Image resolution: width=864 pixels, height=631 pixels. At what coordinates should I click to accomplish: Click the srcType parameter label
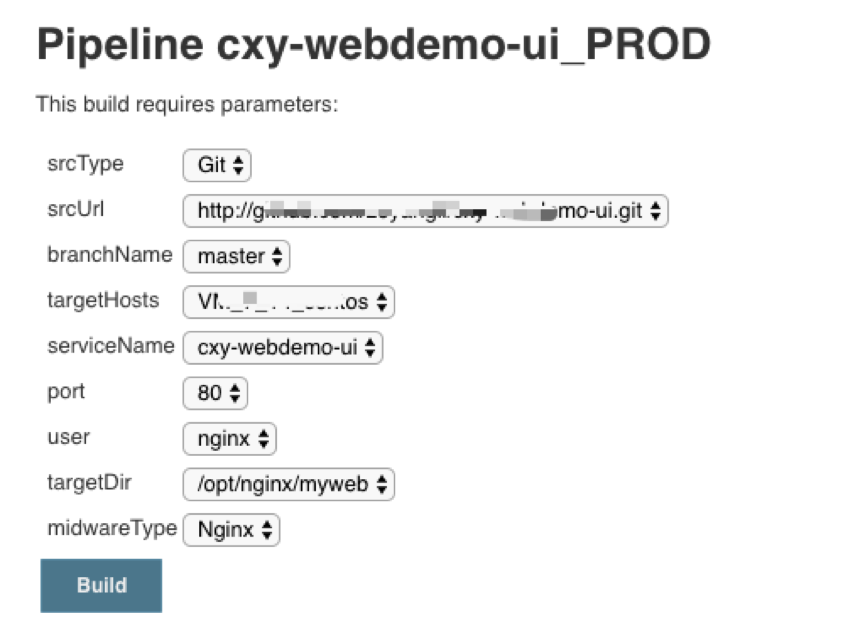tap(85, 164)
